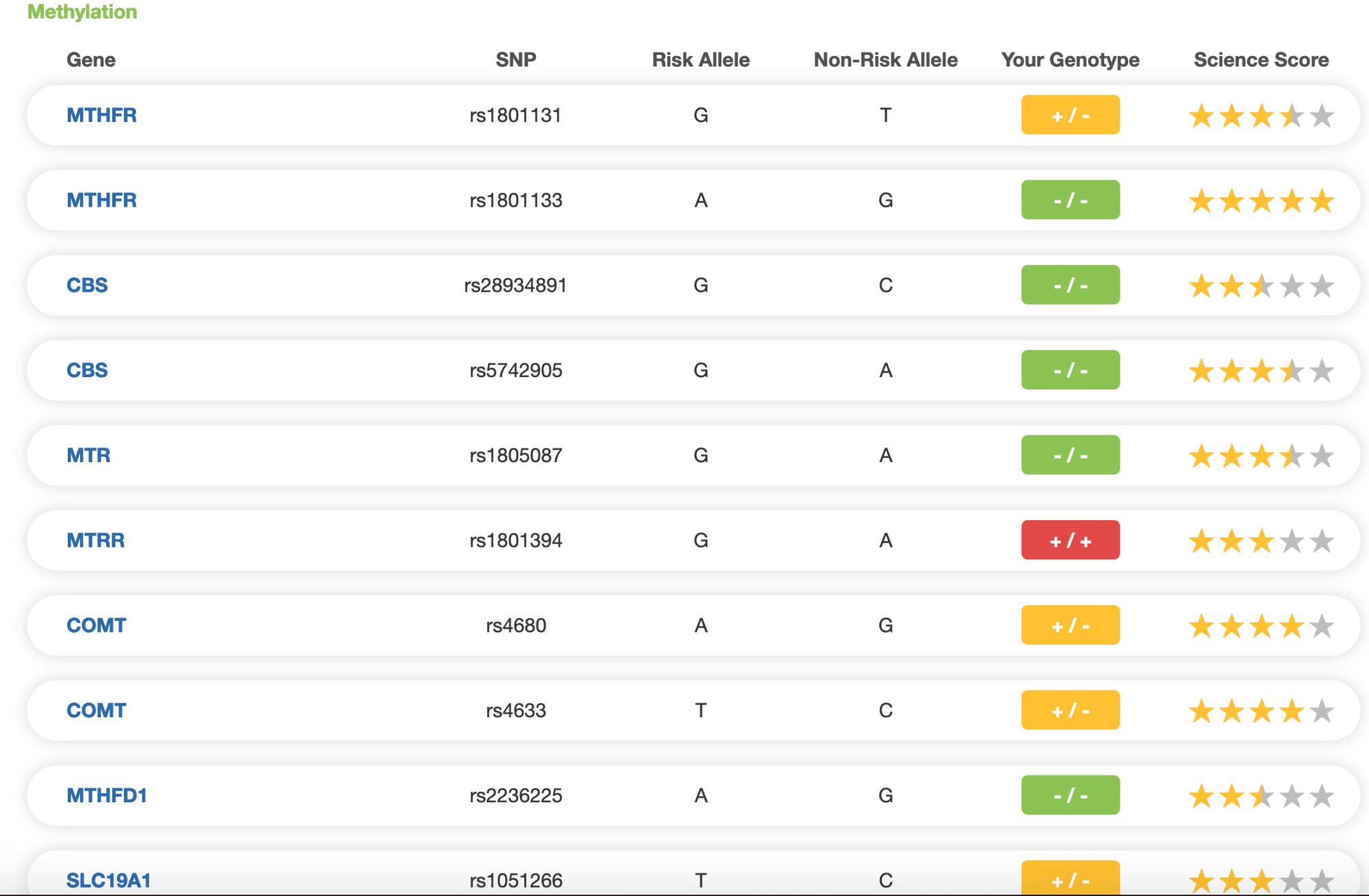The image size is (1369, 896).
Task: Open the MTHFR gene link for rs1801131
Action: (101, 115)
